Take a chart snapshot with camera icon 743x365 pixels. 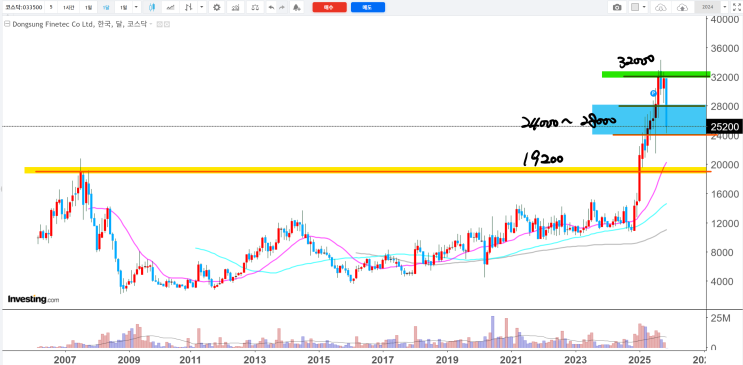coord(617,8)
